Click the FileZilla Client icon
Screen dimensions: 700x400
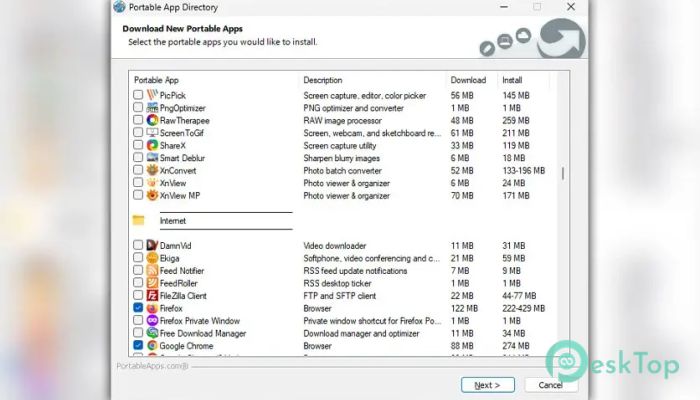tap(152, 295)
